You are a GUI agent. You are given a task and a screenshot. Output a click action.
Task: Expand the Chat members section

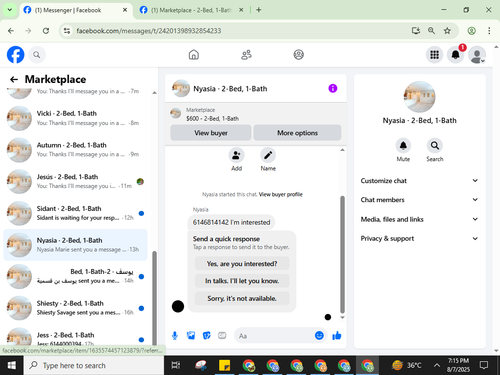point(419,200)
